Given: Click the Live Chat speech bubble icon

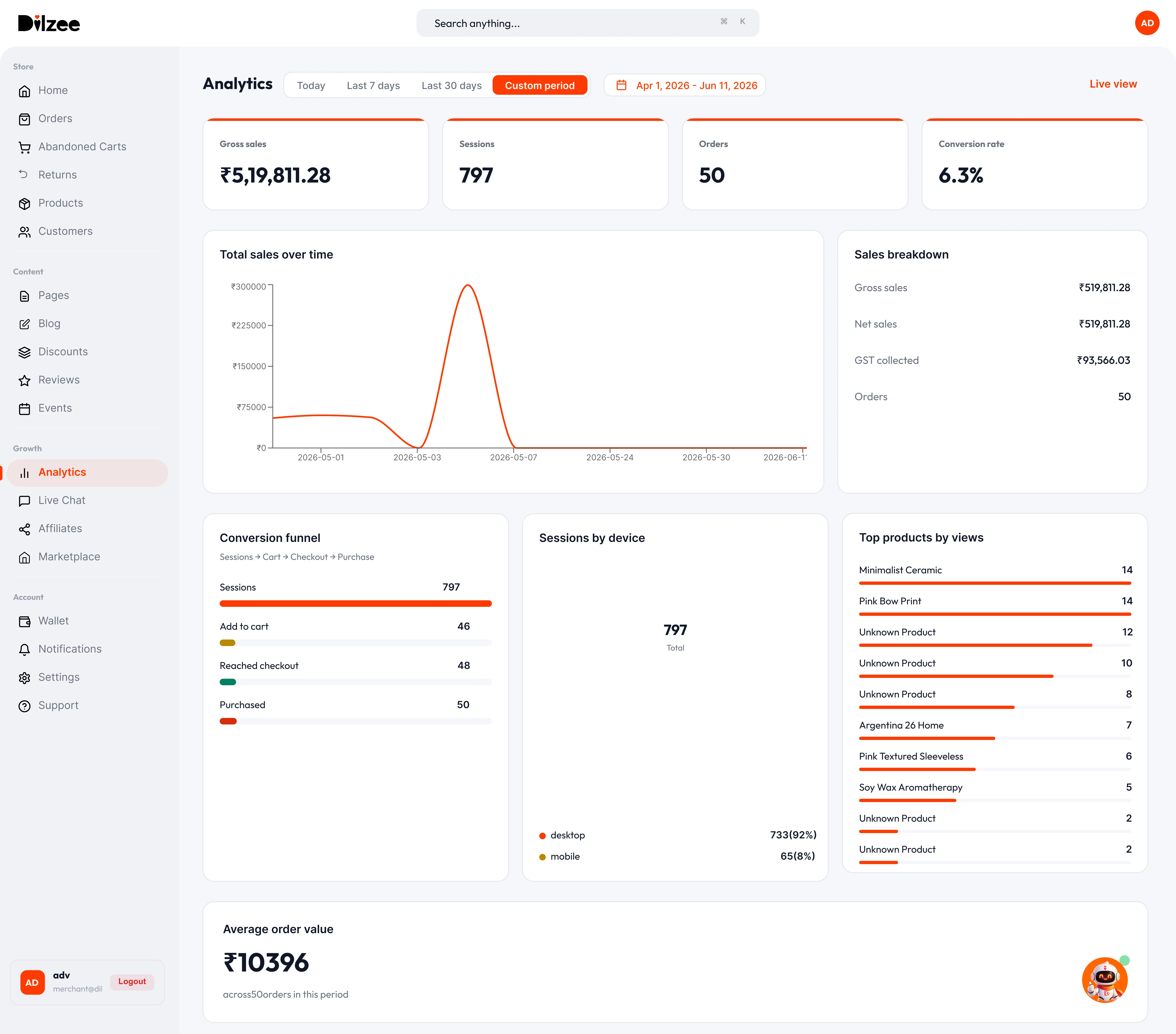Looking at the screenshot, I should point(24,501).
